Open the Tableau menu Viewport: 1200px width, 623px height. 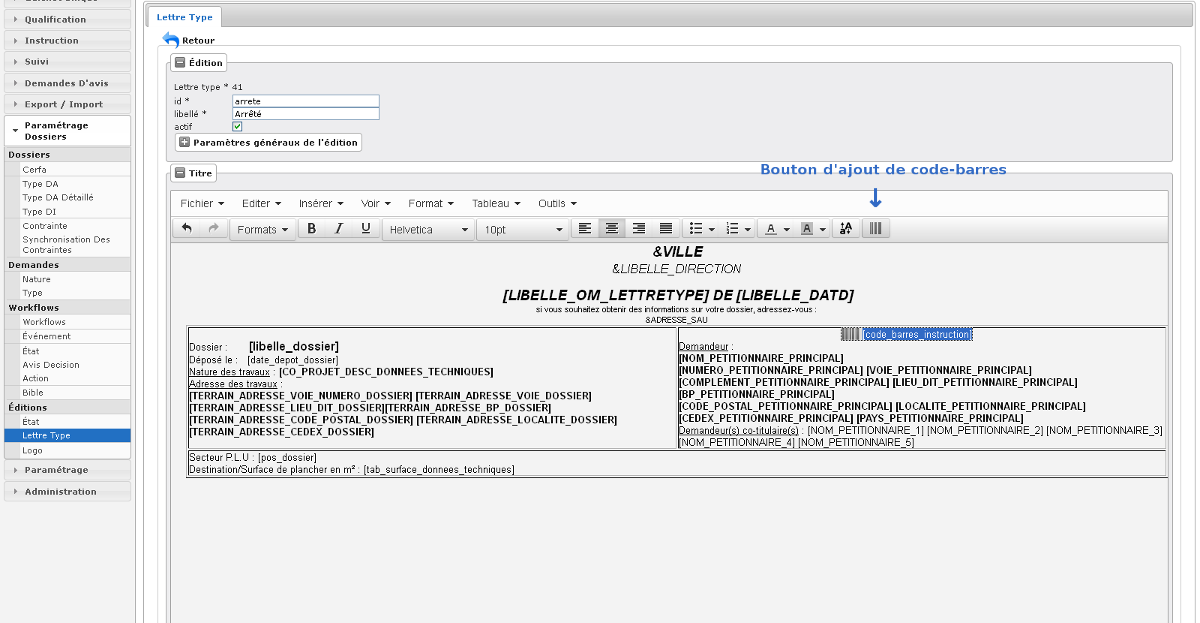(x=496, y=203)
